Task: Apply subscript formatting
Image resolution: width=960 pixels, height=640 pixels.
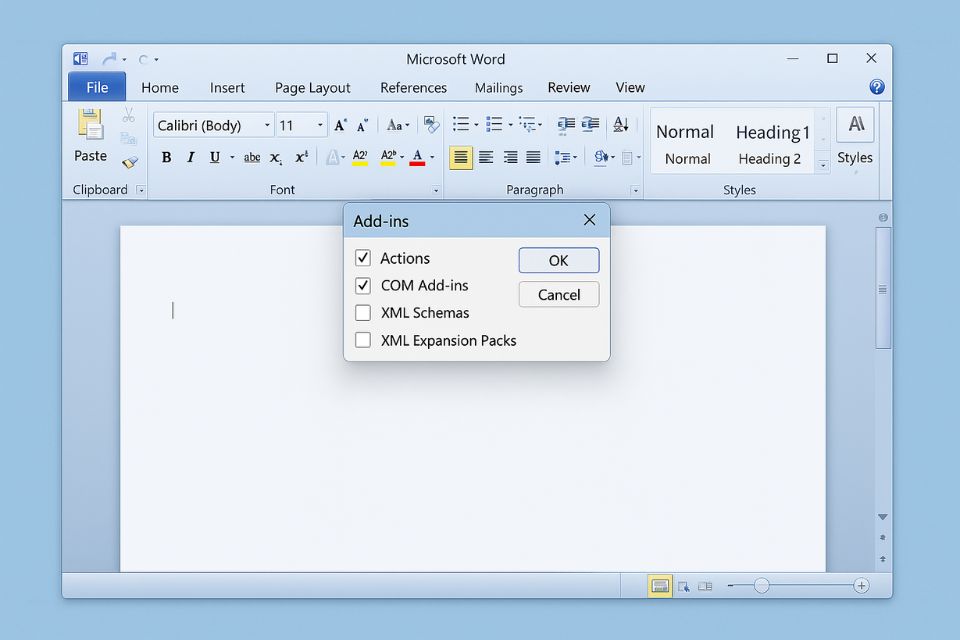Action: [x=276, y=157]
